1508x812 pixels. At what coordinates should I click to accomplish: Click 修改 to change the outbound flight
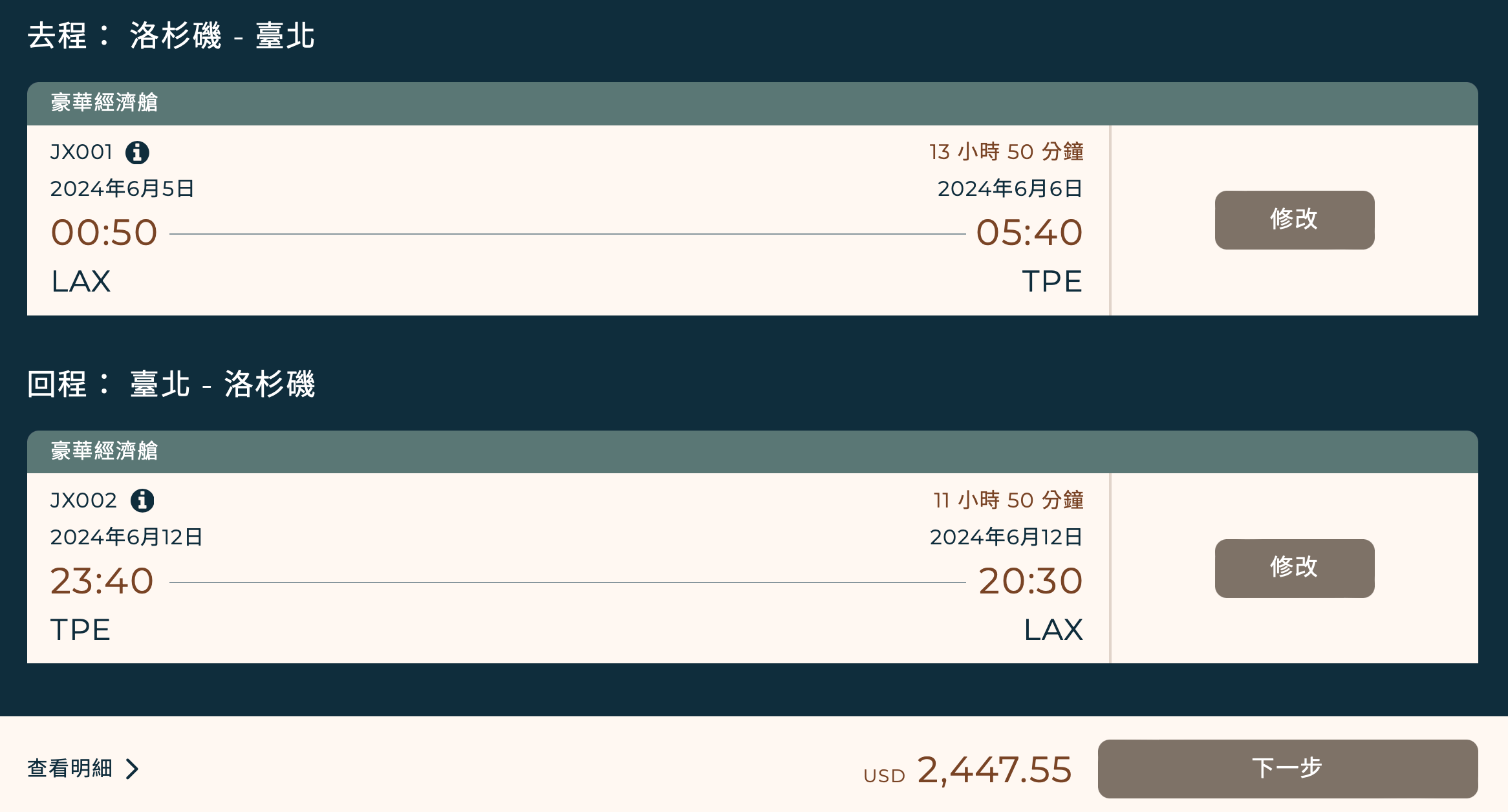click(1294, 220)
